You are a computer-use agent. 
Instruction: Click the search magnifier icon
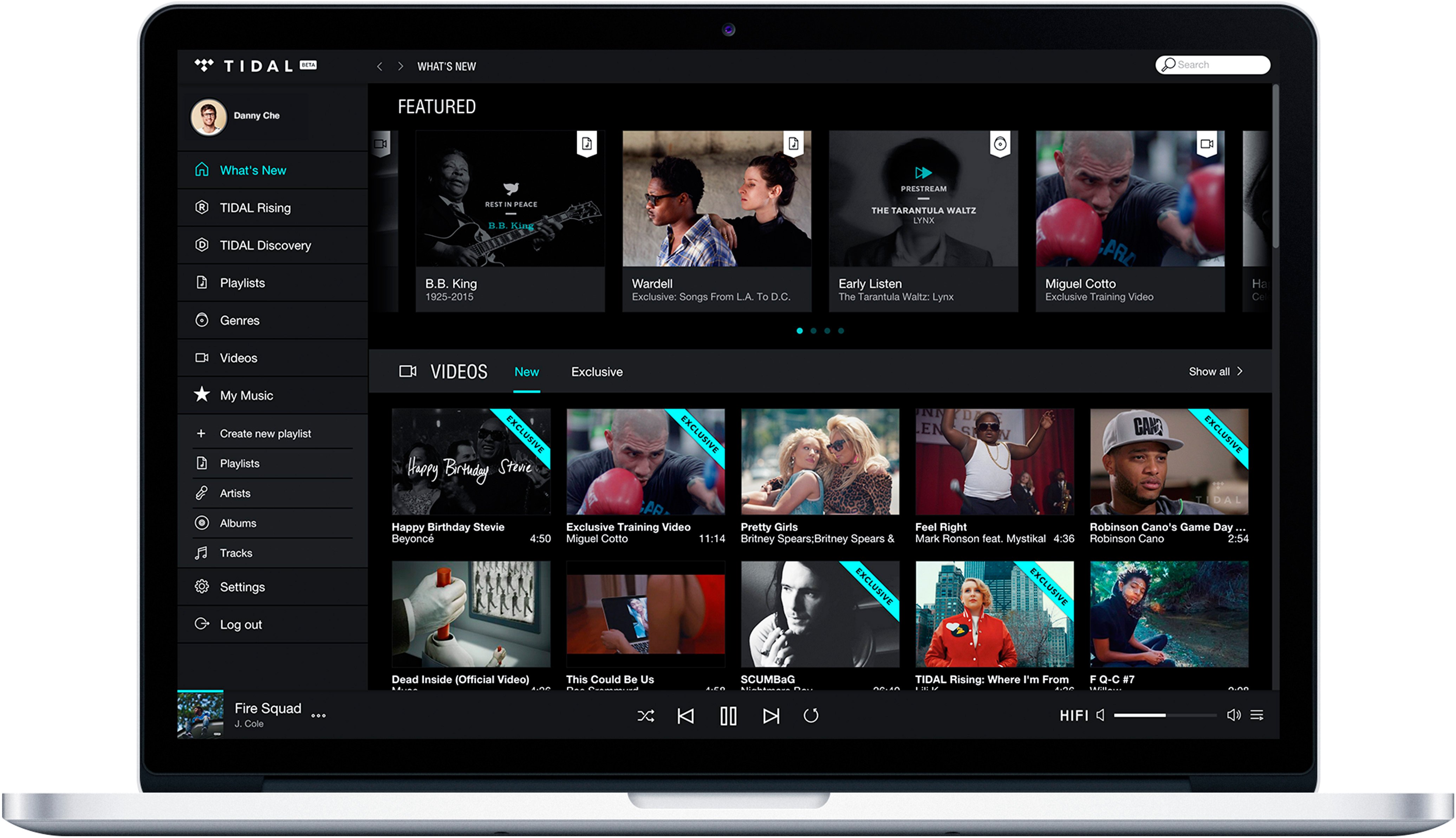(x=1168, y=64)
